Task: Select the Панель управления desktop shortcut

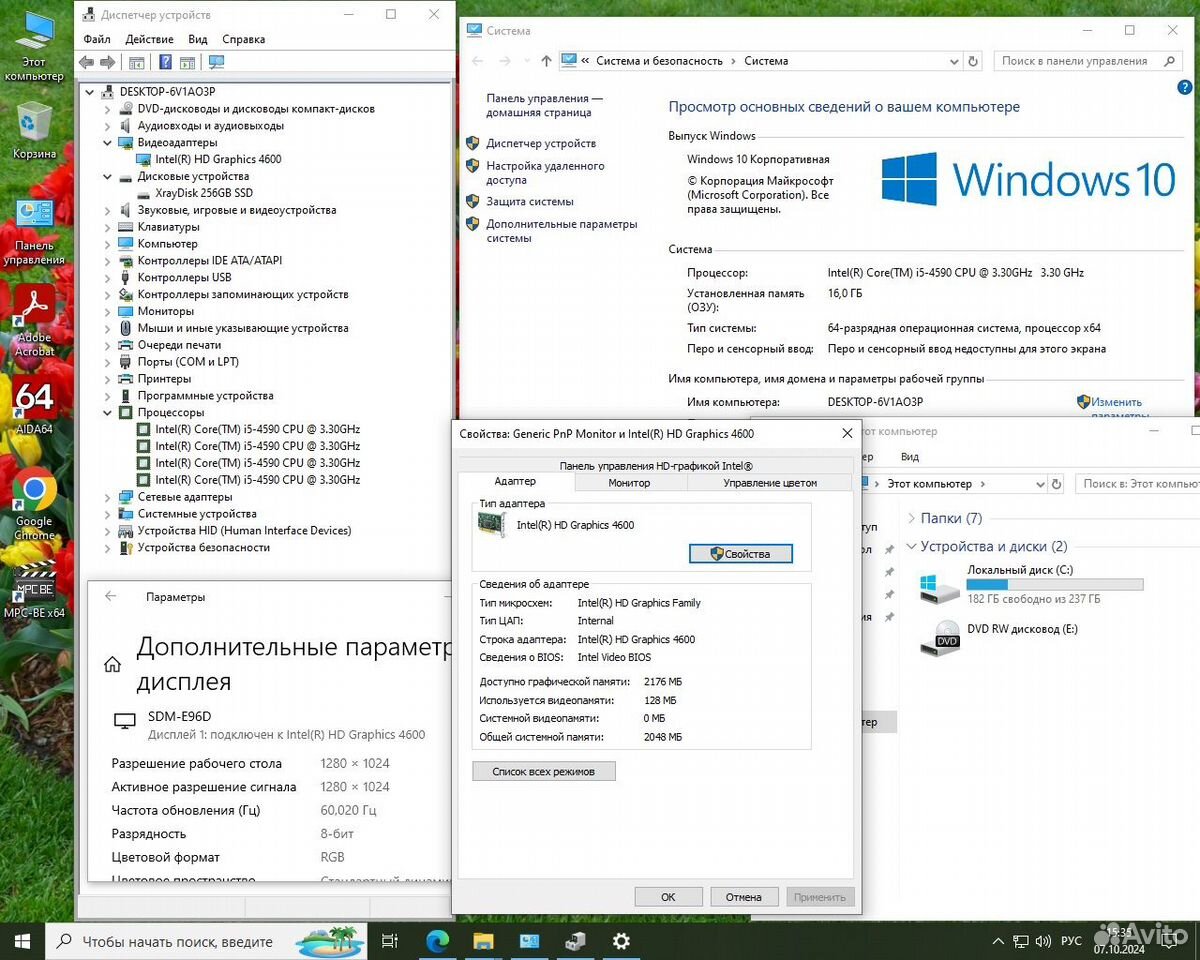Action: click(34, 232)
